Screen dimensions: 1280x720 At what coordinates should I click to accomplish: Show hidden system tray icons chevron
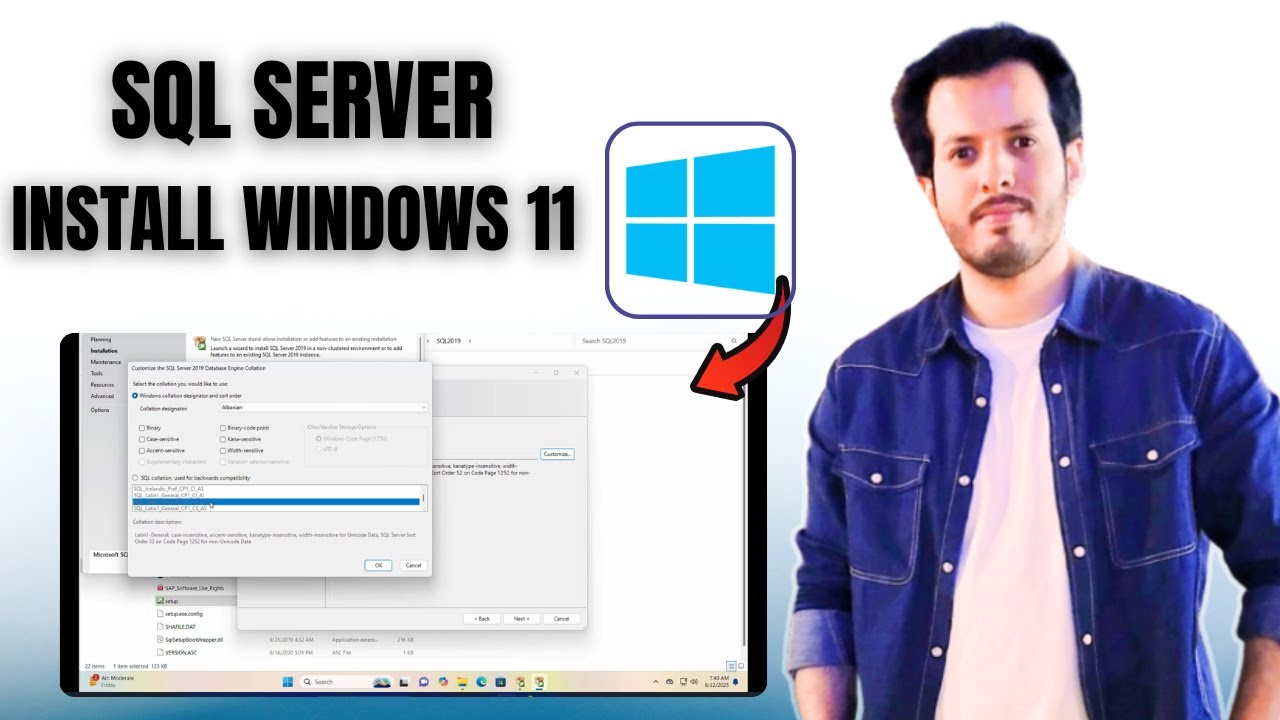coord(655,682)
